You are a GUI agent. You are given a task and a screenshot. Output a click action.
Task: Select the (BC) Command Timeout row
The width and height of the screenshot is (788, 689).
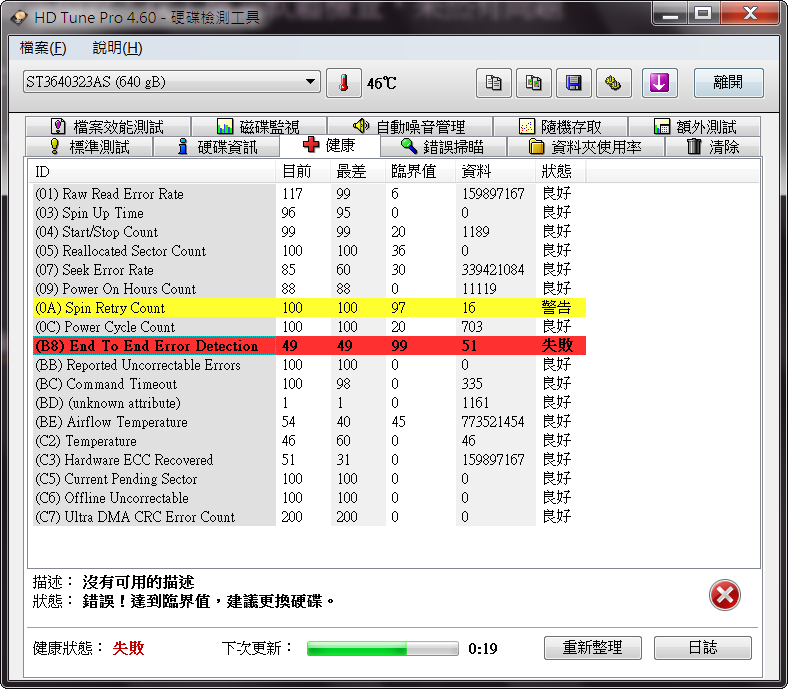point(310,383)
